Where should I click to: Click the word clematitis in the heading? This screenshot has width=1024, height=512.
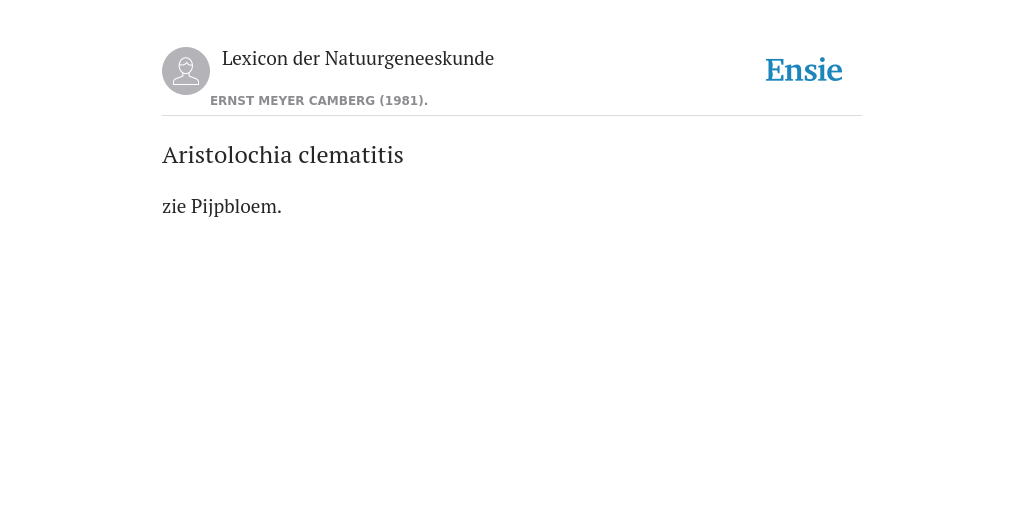pyautogui.click(x=351, y=155)
